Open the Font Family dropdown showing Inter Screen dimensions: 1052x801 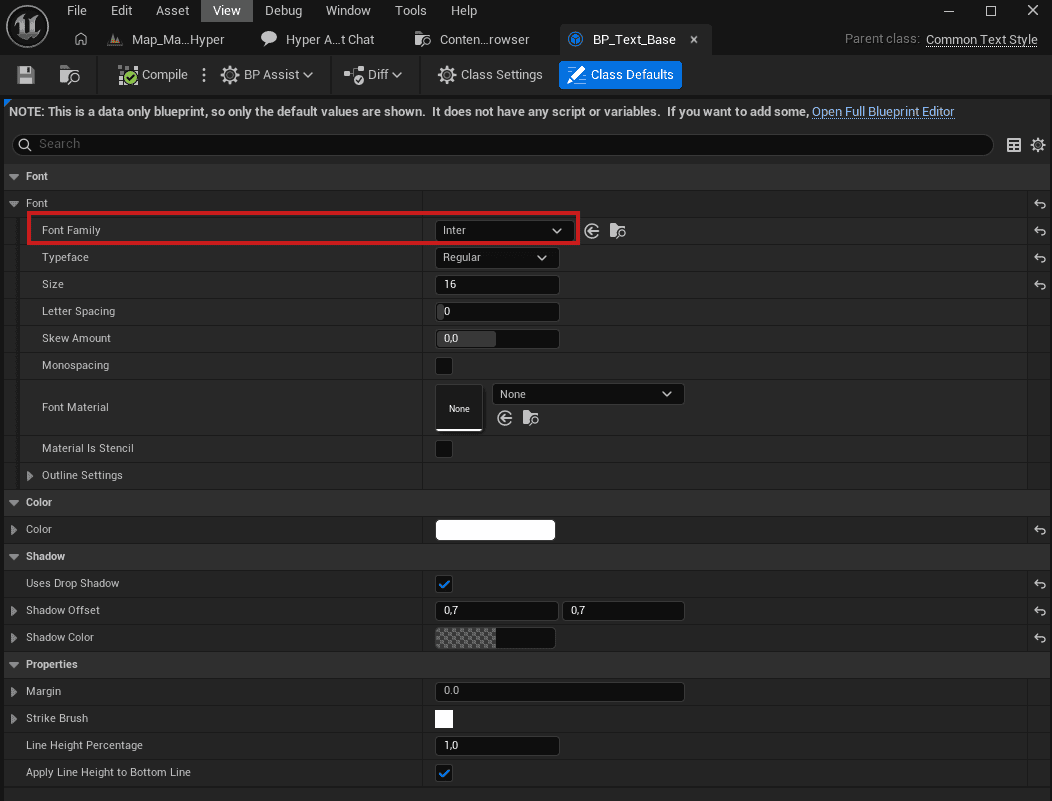504,230
